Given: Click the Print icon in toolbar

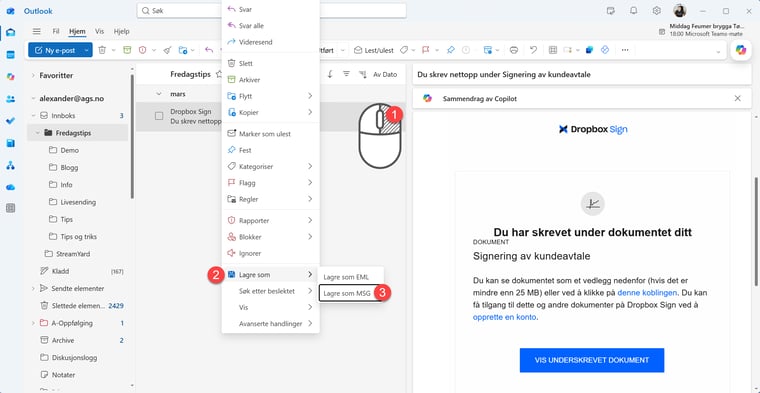Looking at the screenshot, I should [x=514, y=50].
